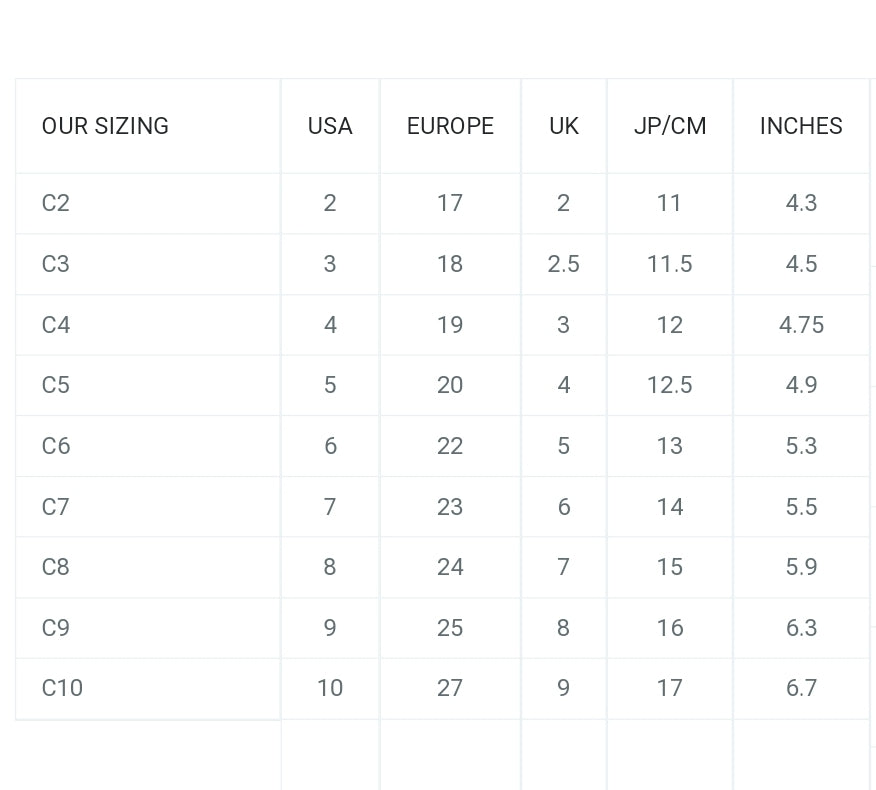Click the 4.75 inches cell
Viewport: 876px width, 790px height.
pos(801,325)
